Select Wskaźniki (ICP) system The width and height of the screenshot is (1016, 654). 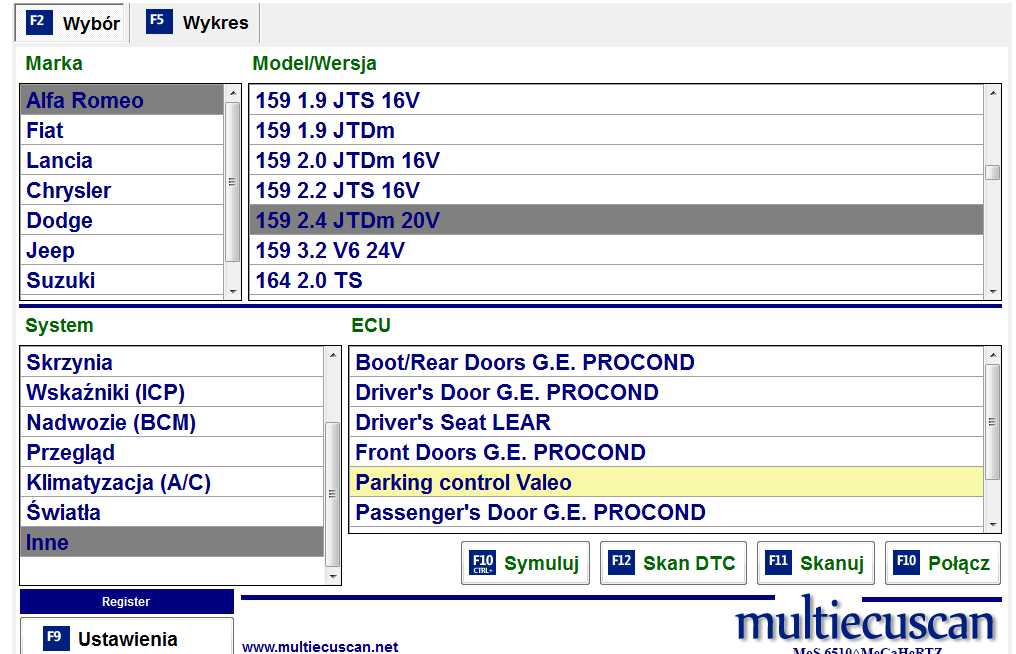172,392
